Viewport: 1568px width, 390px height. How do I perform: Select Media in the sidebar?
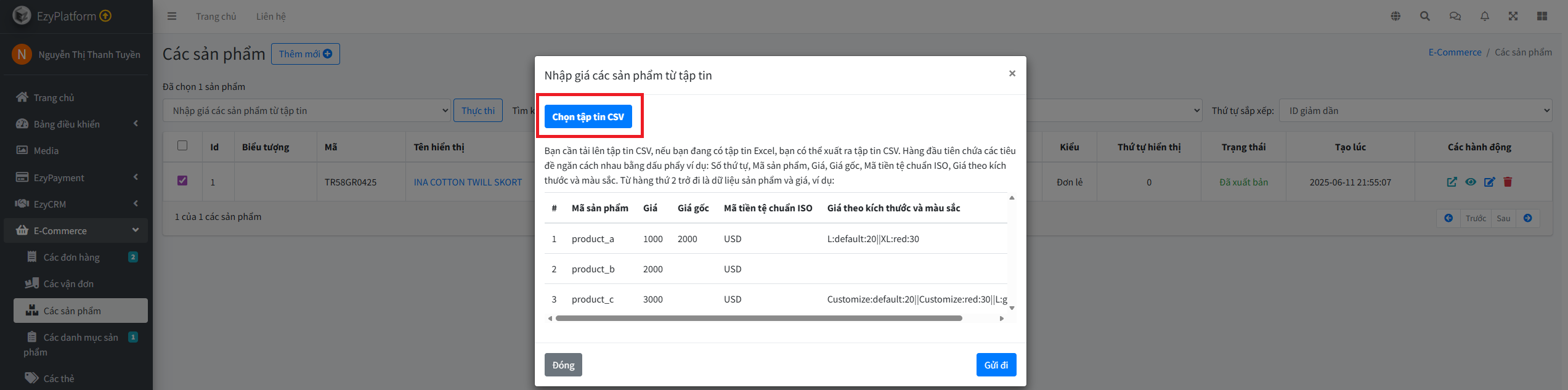[46, 151]
